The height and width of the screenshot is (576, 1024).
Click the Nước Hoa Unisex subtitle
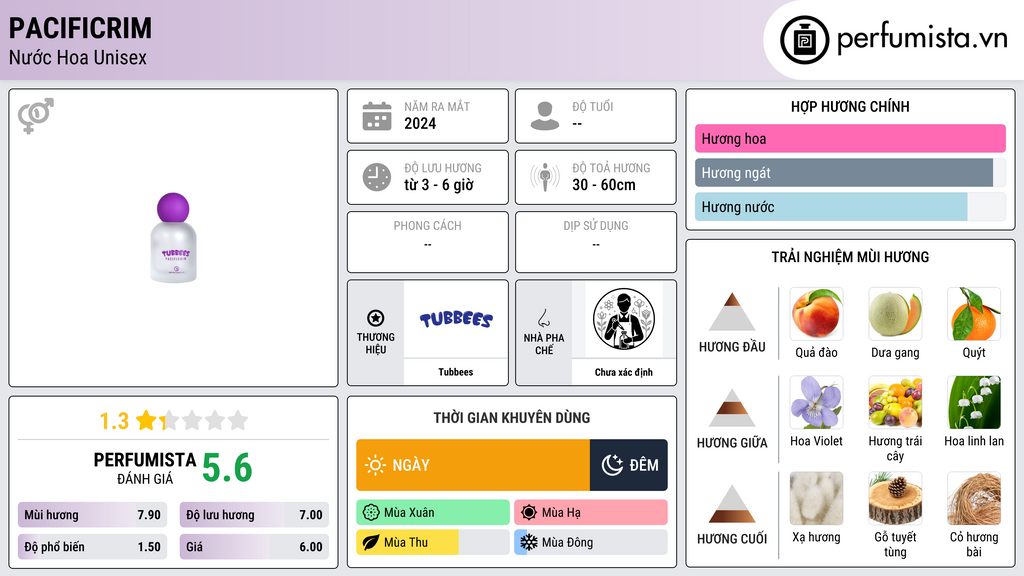(x=78, y=57)
